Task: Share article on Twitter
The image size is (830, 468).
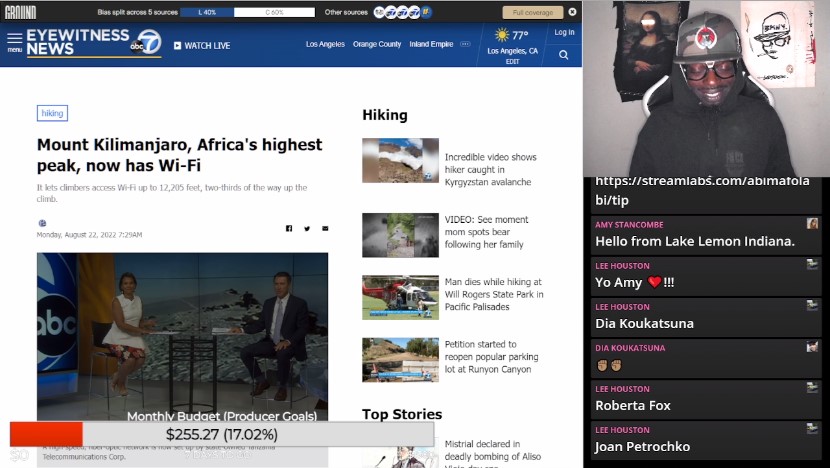Action: (307, 228)
